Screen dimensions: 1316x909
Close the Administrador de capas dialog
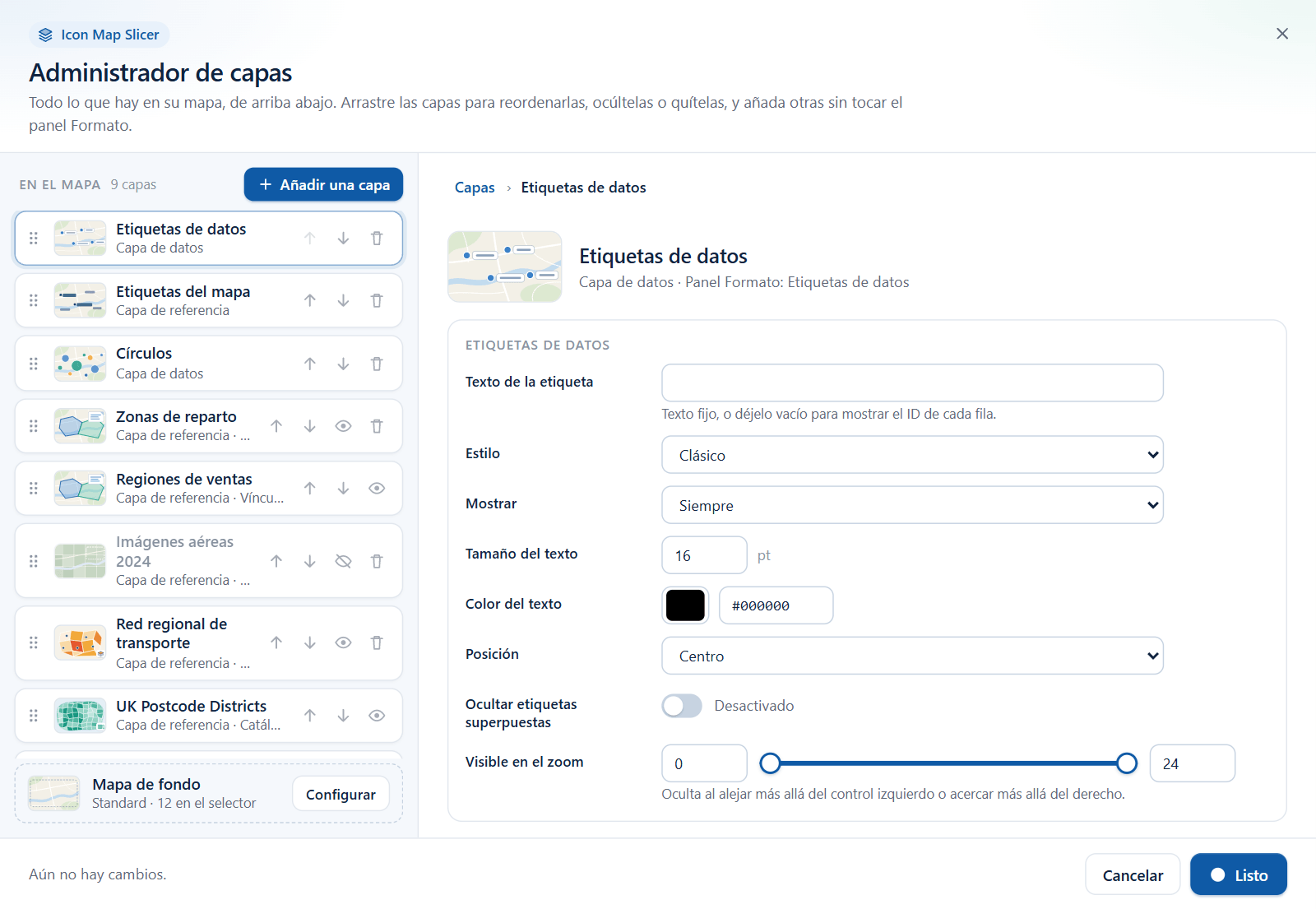coord(1282,34)
